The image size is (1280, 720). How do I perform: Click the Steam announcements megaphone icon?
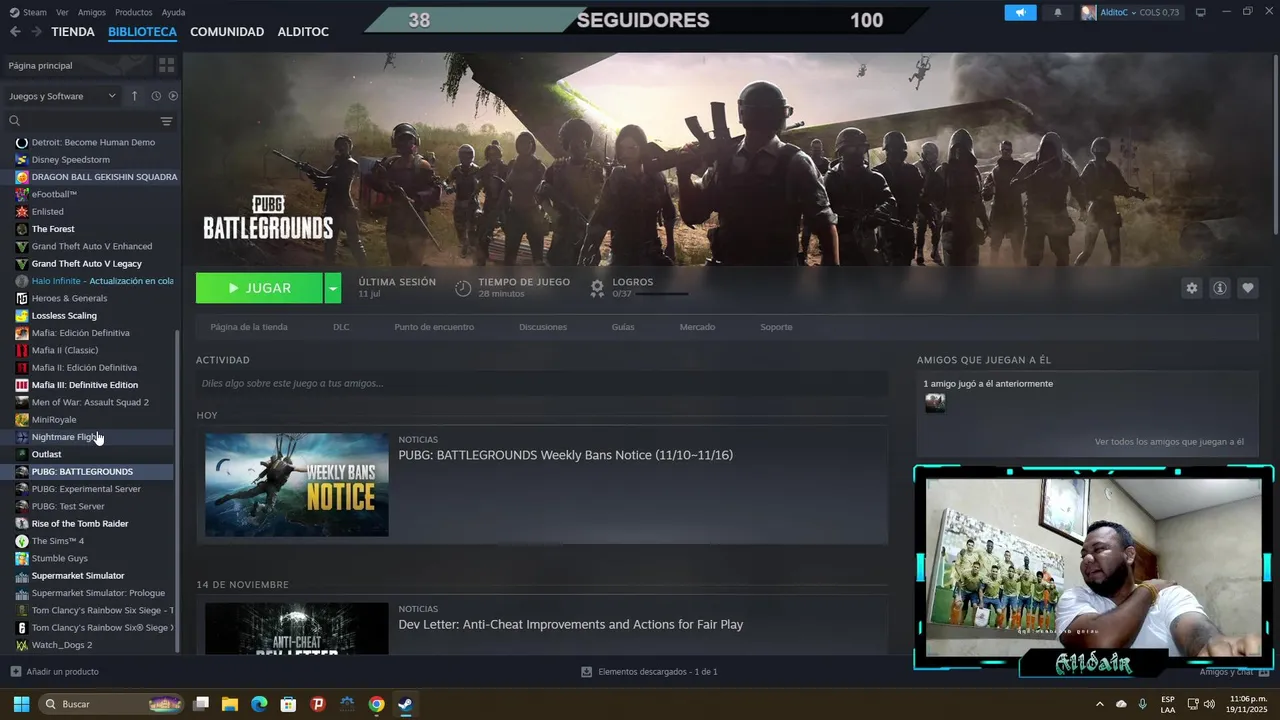[1020, 12]
